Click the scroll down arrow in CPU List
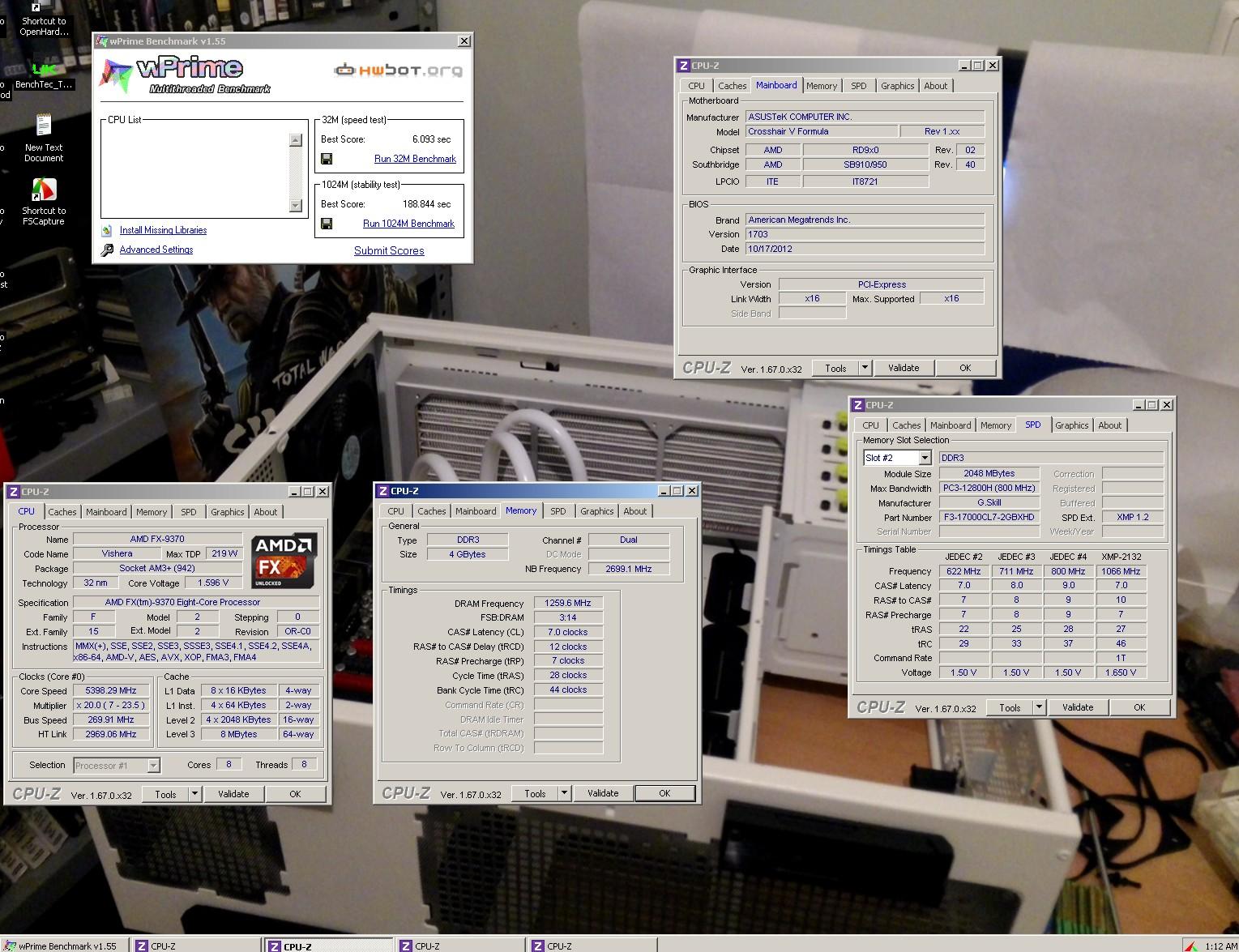Image resolution: width=1239 pixels, height=952 pixels. [x=295, y=205]
